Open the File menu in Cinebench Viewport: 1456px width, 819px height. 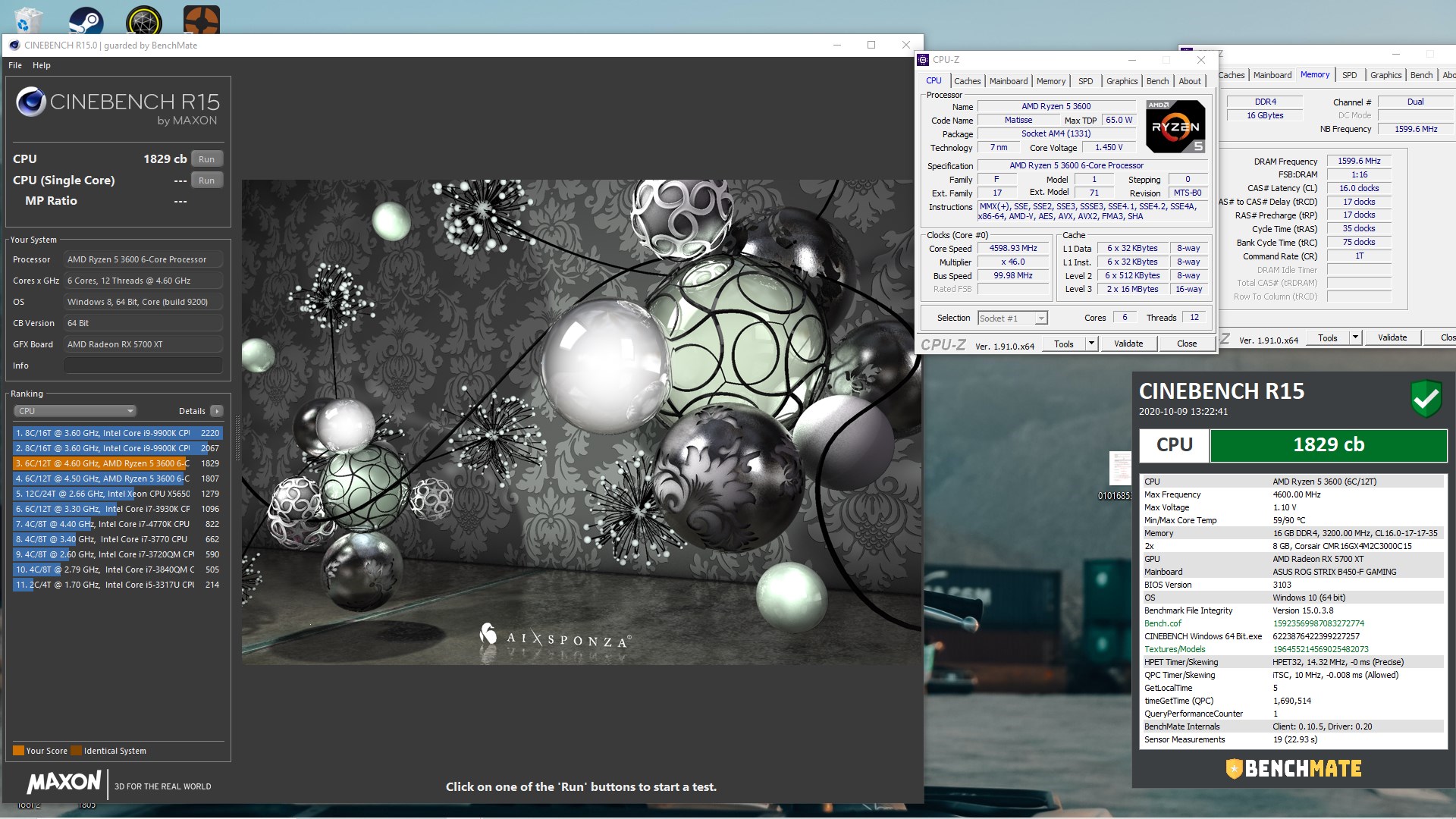[15, 65]
